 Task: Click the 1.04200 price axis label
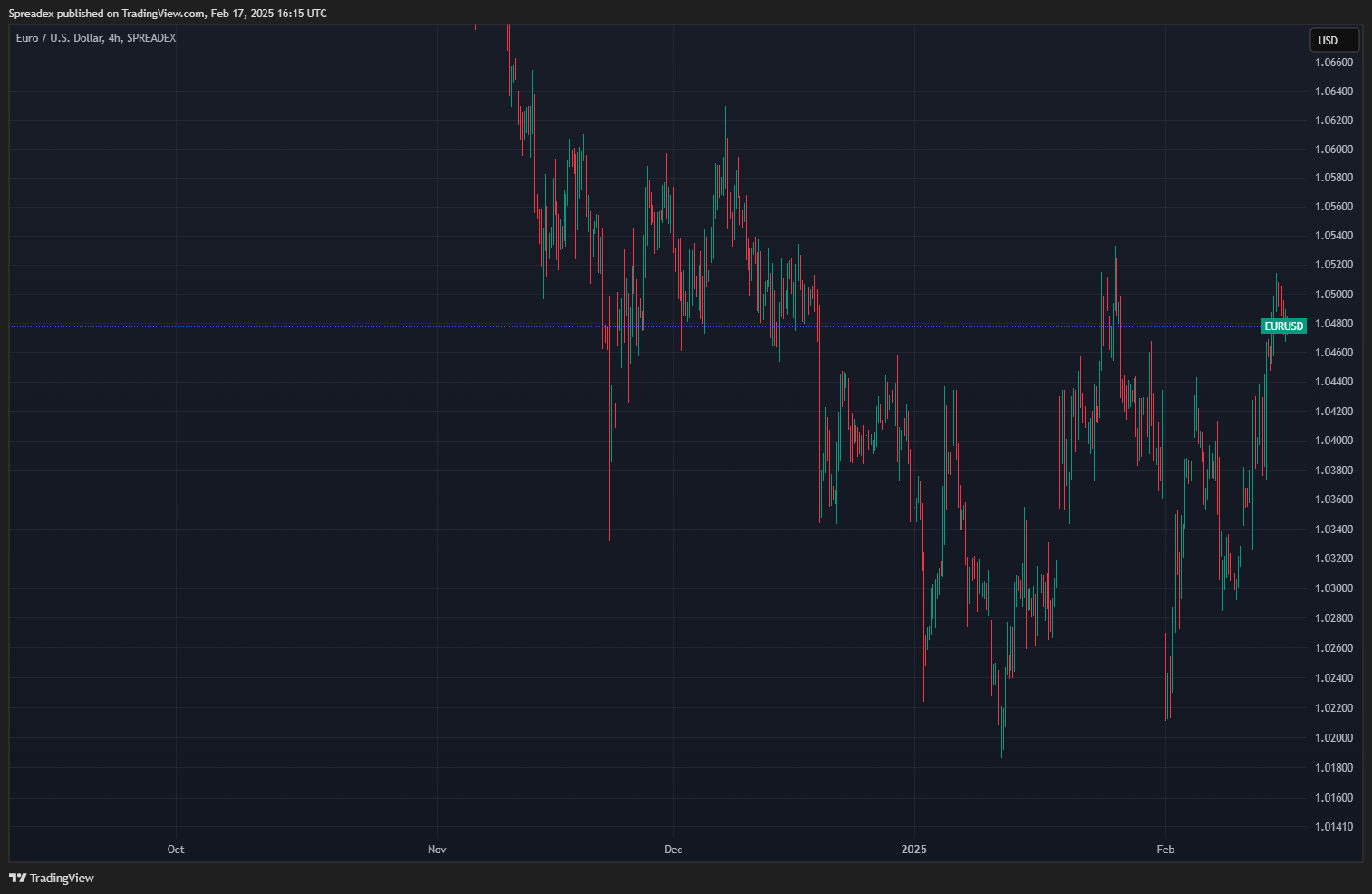(x=1334, y=412)
